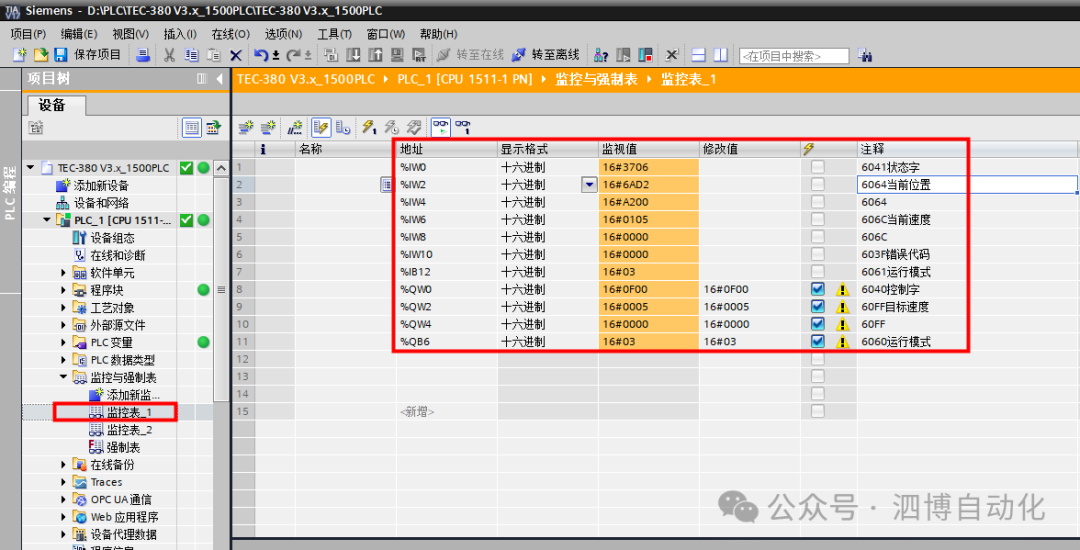
Task: Print using the printer toolbar icon
Action: pos(143,55)
